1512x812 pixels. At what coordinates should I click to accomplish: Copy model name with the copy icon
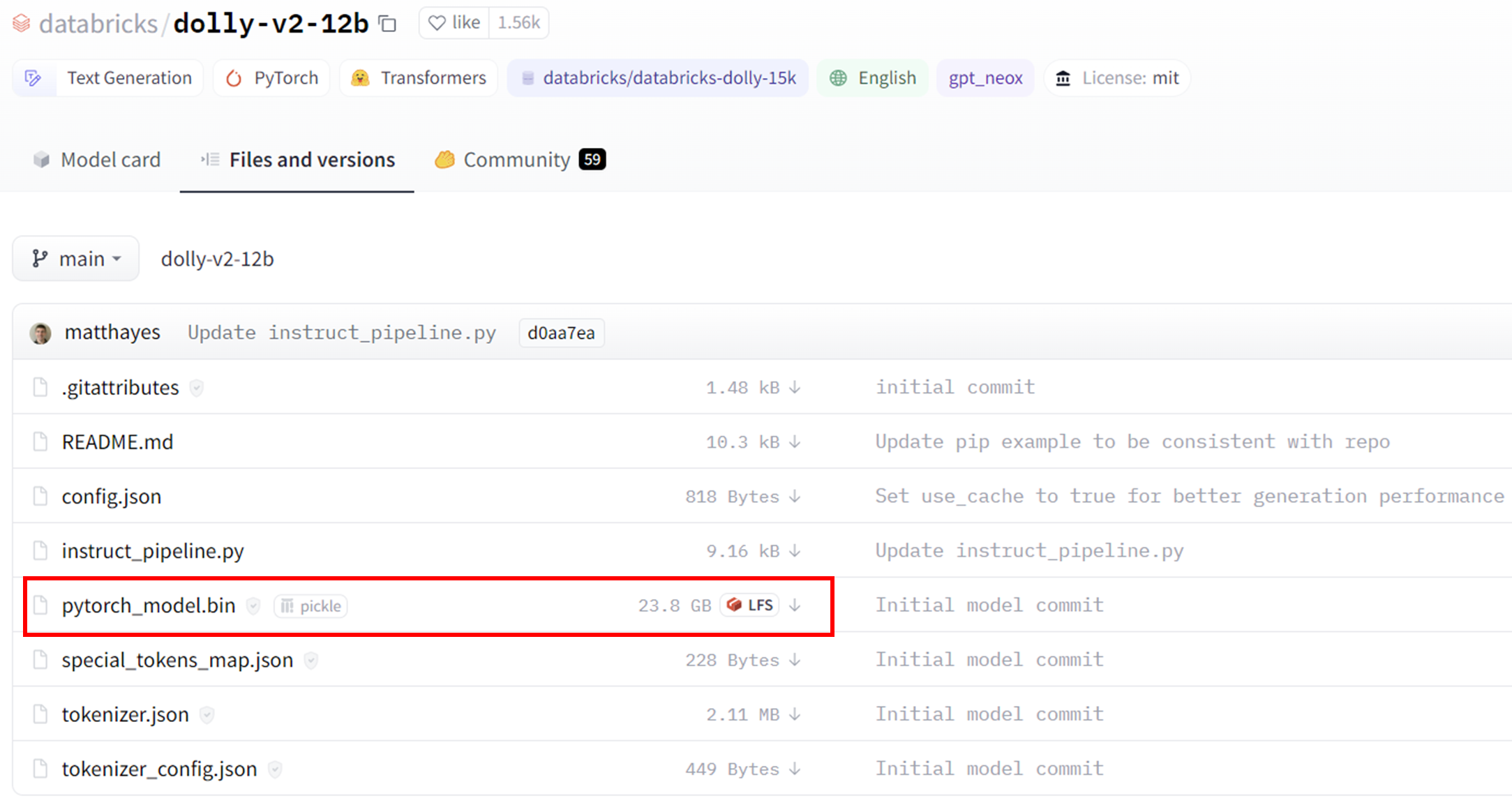(x=388, y=24)
